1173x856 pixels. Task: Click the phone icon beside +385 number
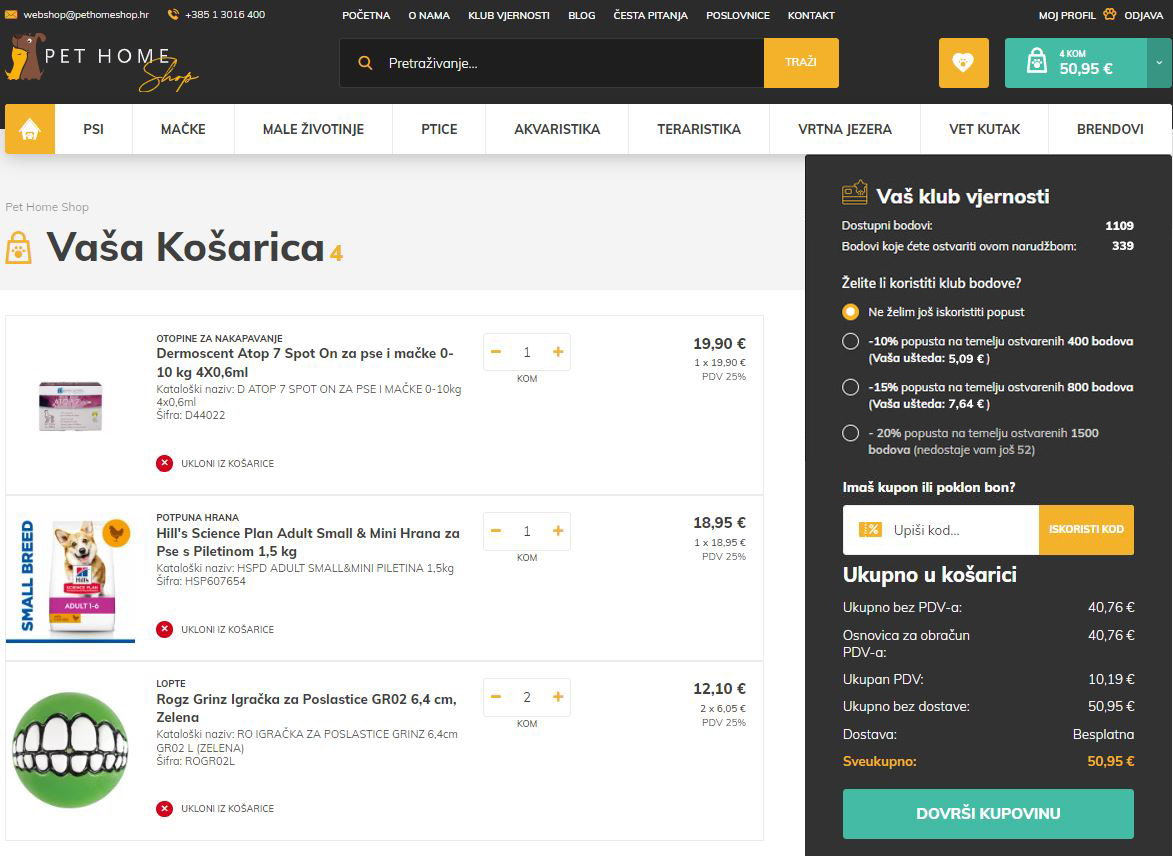[173, 14]
